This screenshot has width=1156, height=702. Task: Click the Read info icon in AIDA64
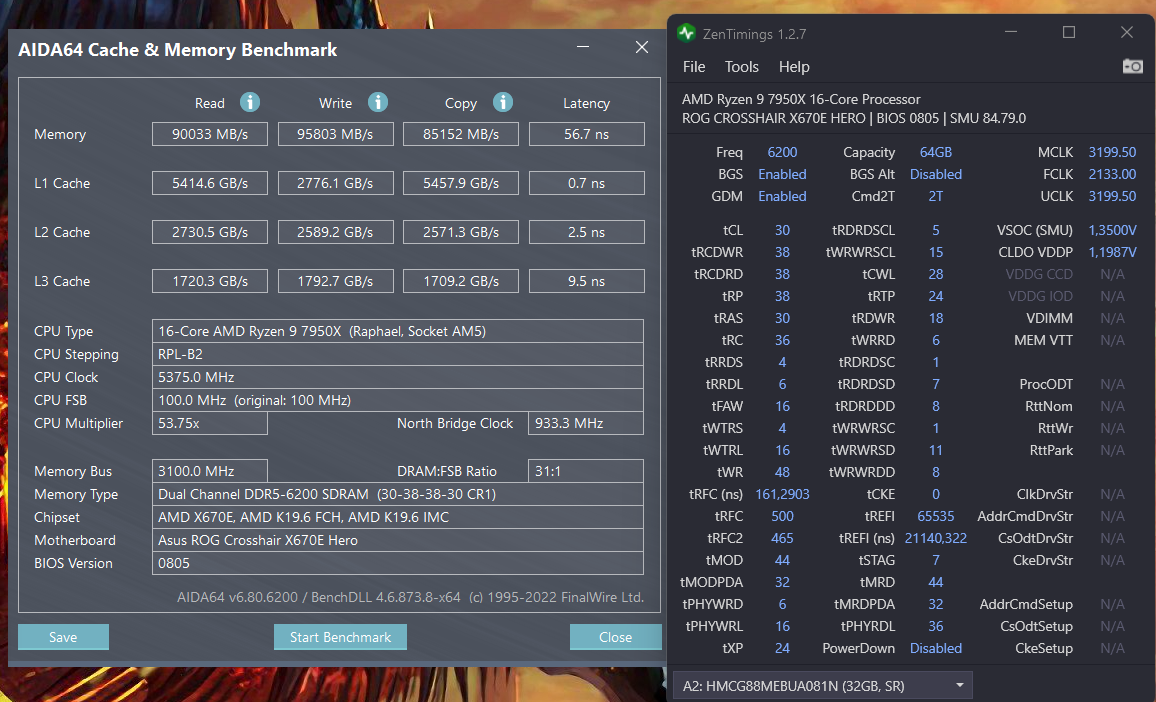tap(250, 102)
